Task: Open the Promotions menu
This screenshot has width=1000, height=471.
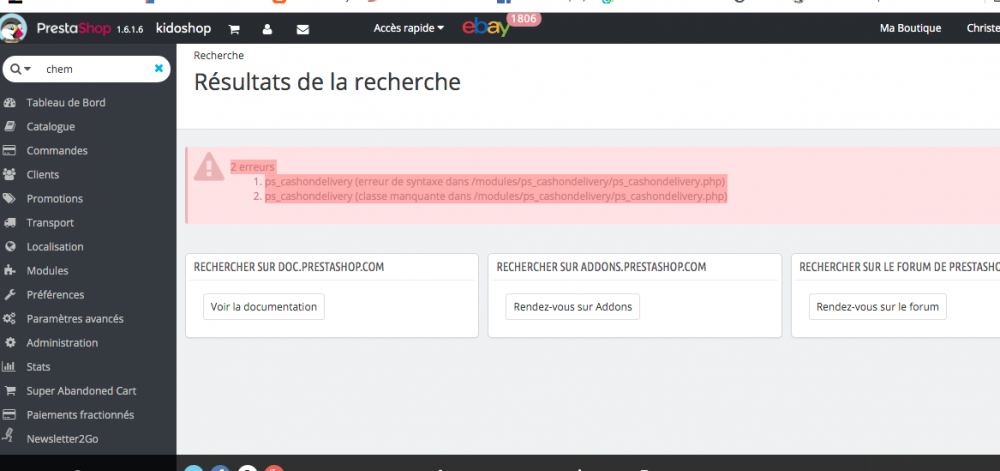Action: click(55, 199)
